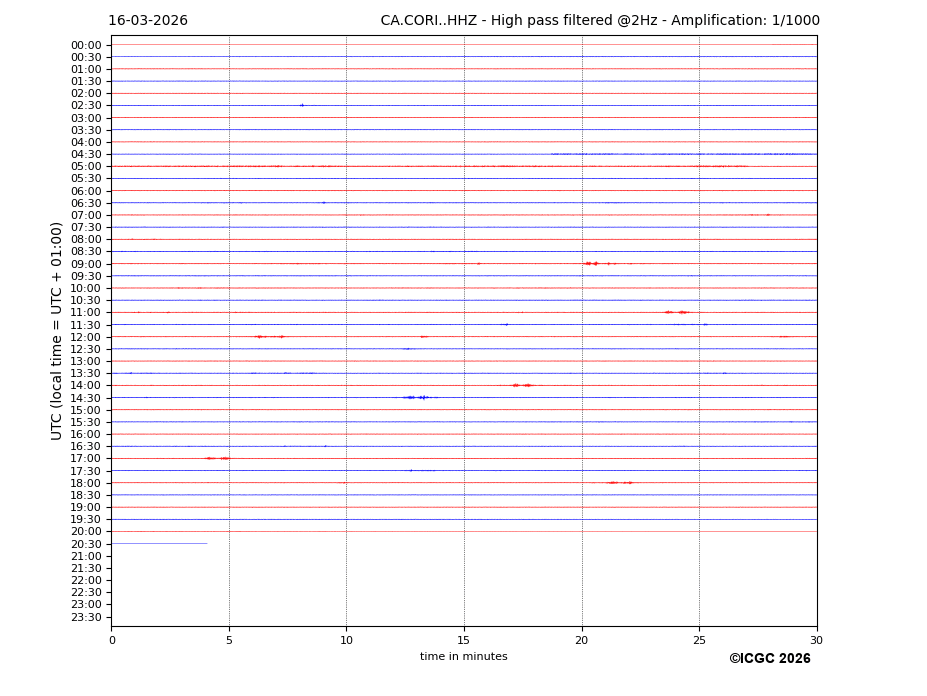The width and height of the screenshot is (927, 696).
Task: Click the red seismic burst on the 09:00 trace
Action: click(591, 263)
